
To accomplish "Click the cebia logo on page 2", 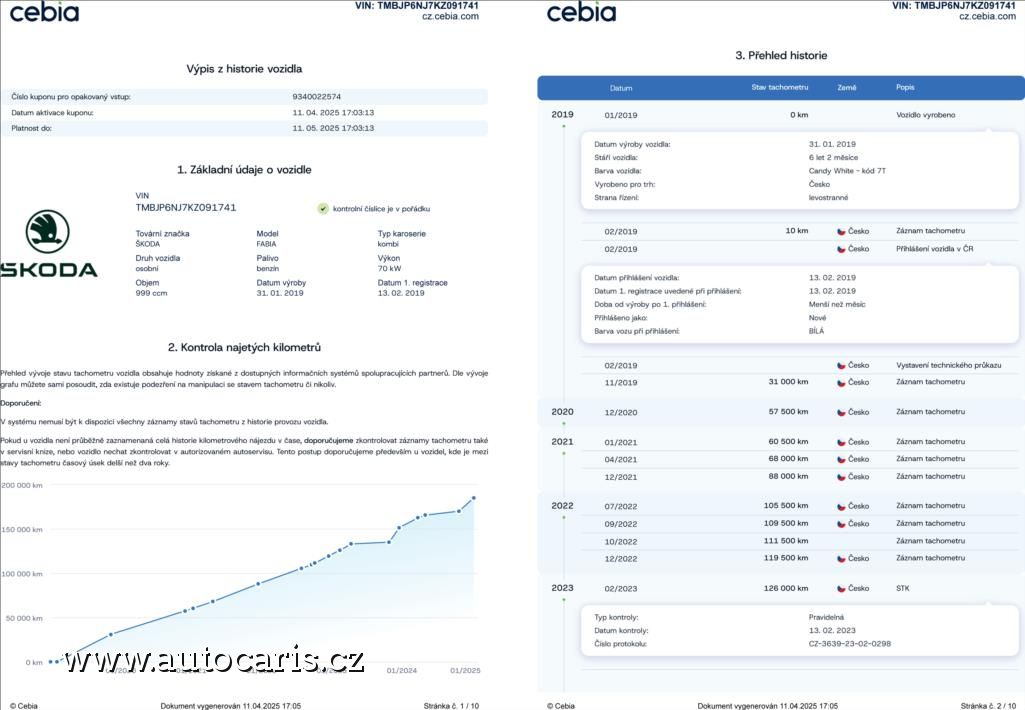I will click(581, 12).
